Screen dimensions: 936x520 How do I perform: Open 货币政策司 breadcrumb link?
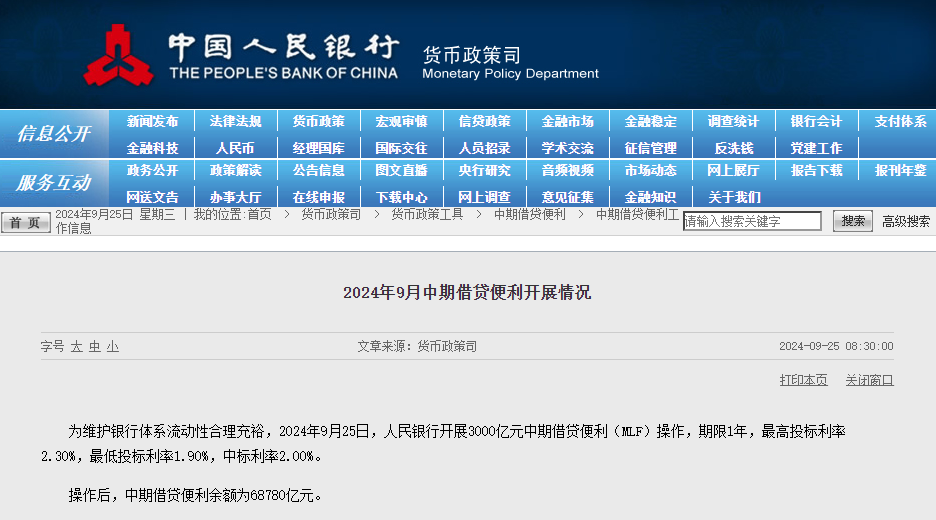point(331,214)
